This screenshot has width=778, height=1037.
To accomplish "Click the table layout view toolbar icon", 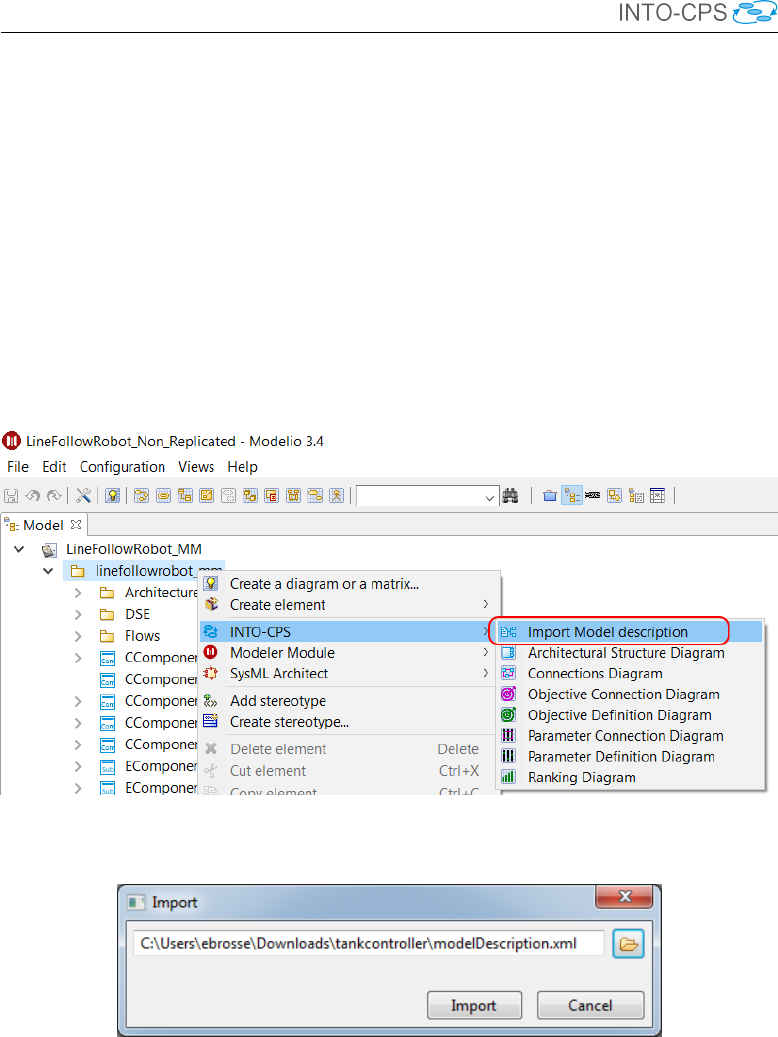I will tap(658, 495).
